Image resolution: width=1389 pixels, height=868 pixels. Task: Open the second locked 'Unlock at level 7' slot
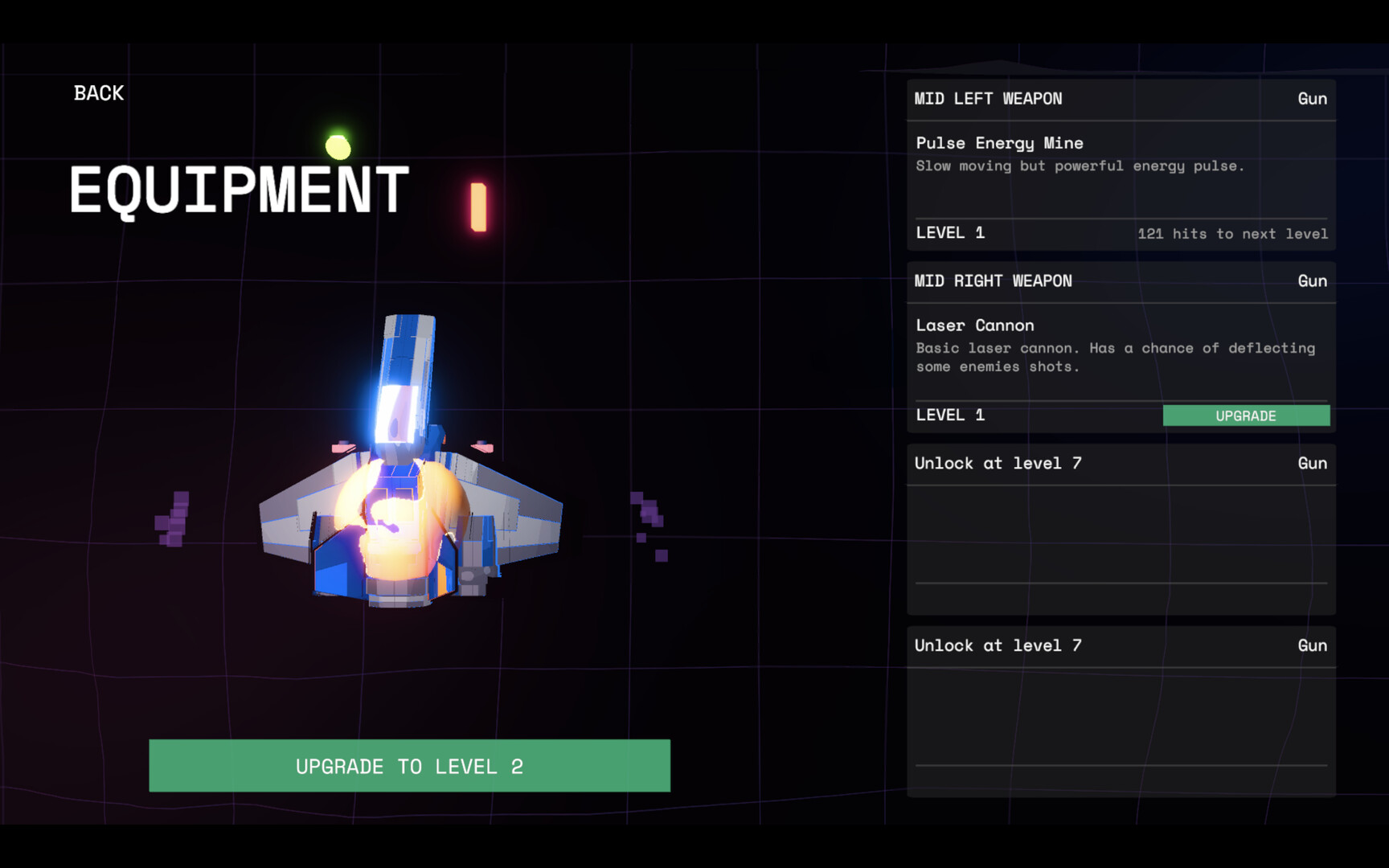pos(1121,711)
